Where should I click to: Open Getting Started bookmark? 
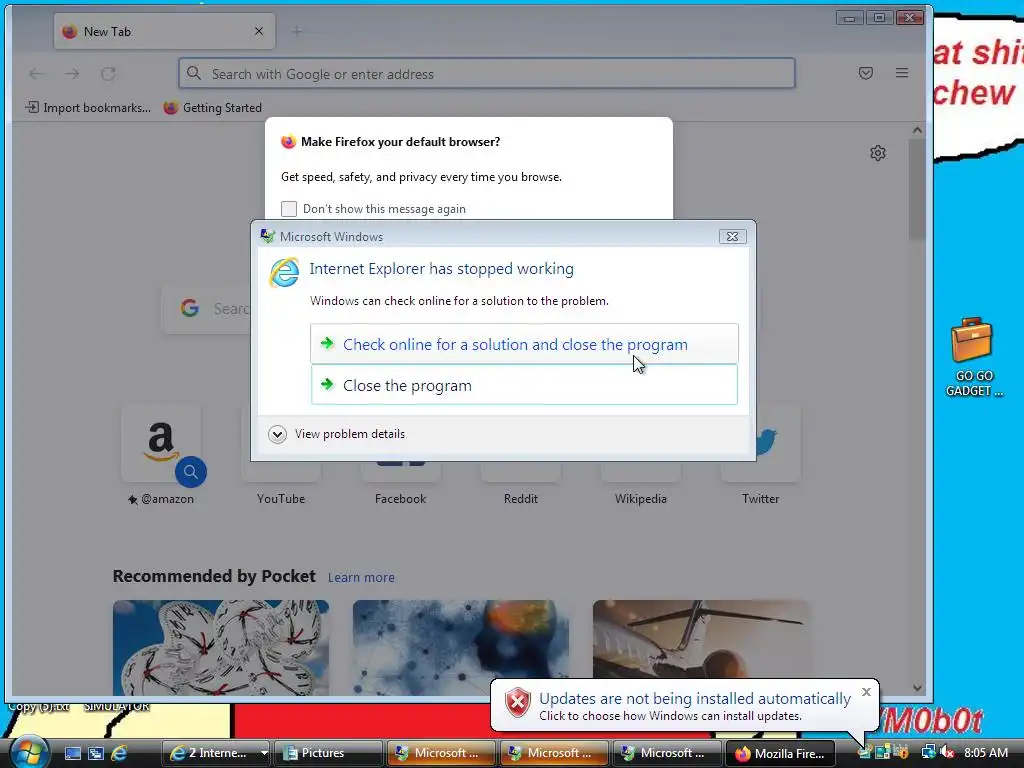coord(213,108)
